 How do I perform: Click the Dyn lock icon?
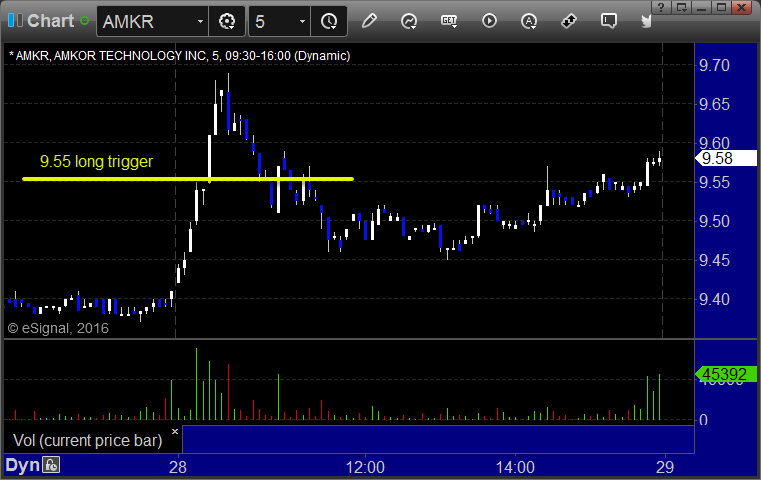pyautogui.click(x=51, y=465)
